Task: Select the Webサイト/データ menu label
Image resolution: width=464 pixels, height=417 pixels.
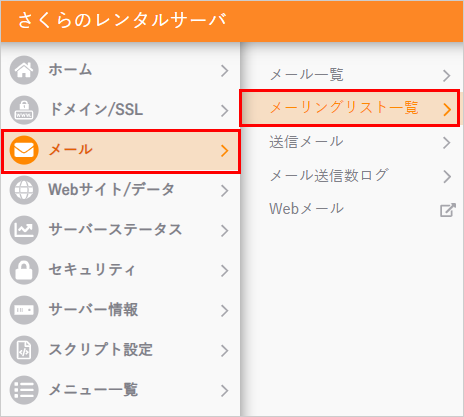Action: (111, 189)
